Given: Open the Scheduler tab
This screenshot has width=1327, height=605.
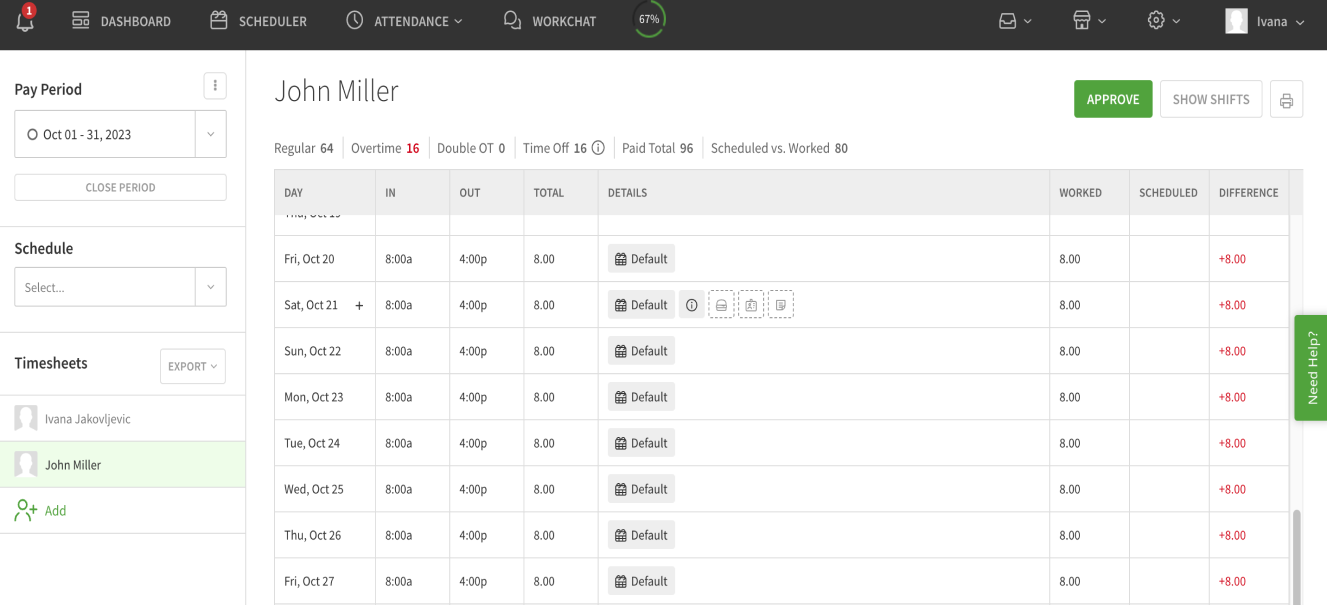Looking at the screenshot, I should [x=258, y=21].
